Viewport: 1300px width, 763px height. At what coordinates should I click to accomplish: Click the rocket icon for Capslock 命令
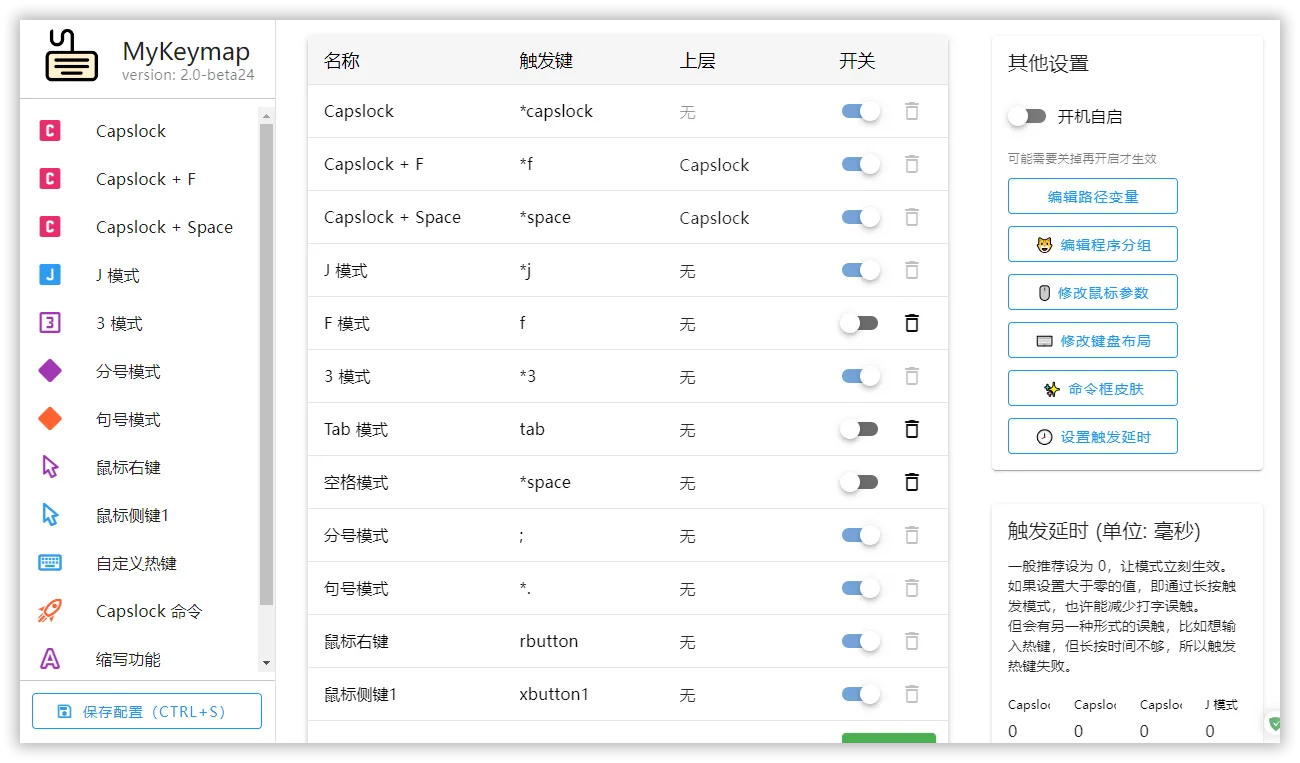pos(50,611)
